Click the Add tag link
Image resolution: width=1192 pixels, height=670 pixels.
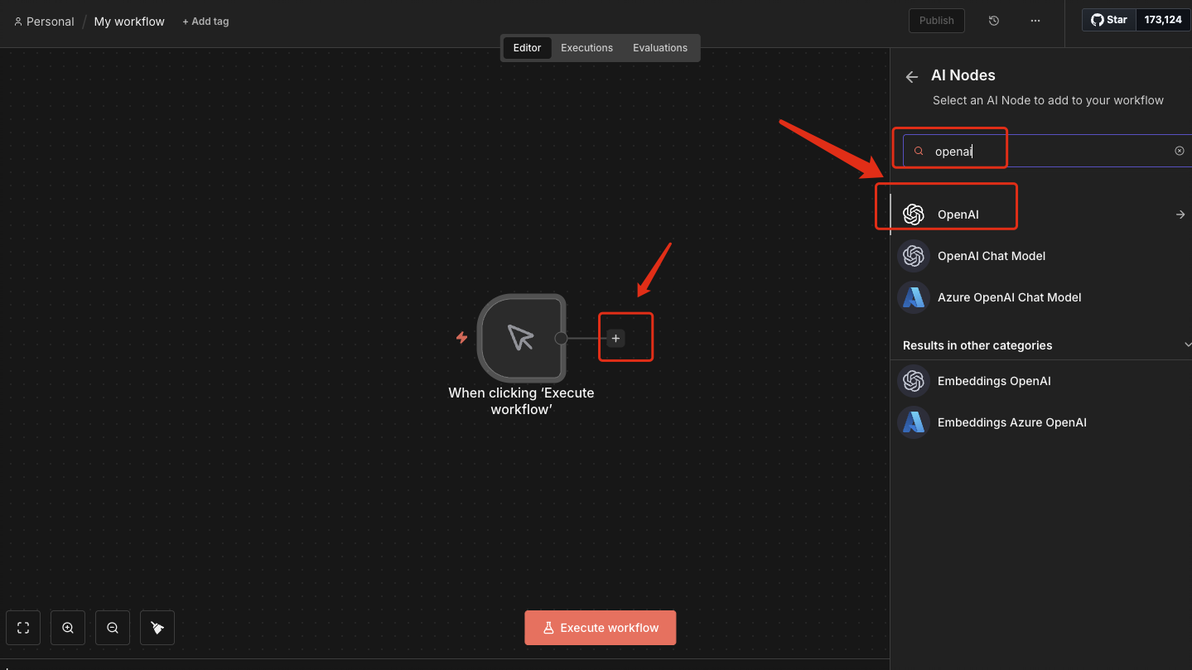tap(205, 21)
